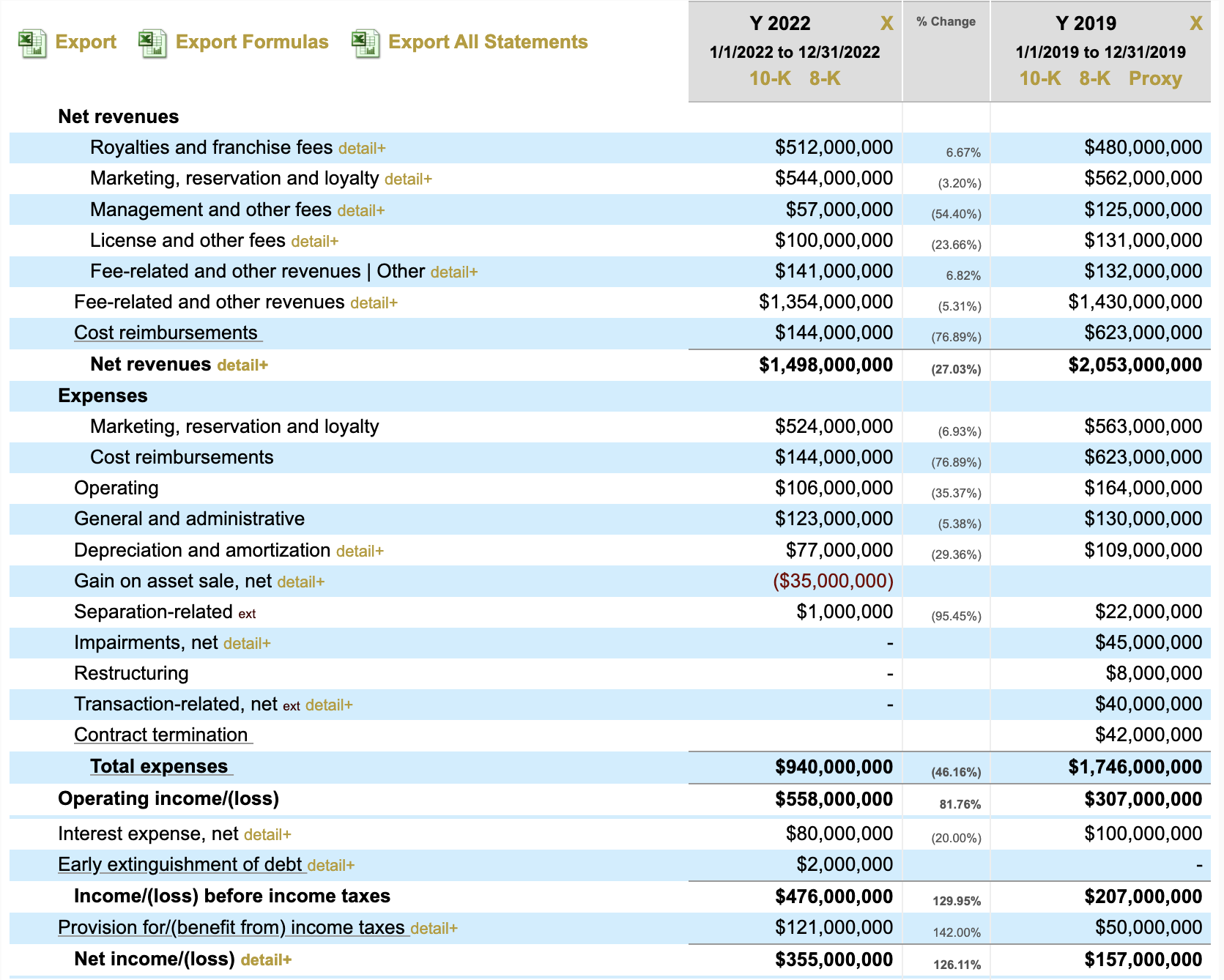Click the Export Formulas link

tap(252, 42)
